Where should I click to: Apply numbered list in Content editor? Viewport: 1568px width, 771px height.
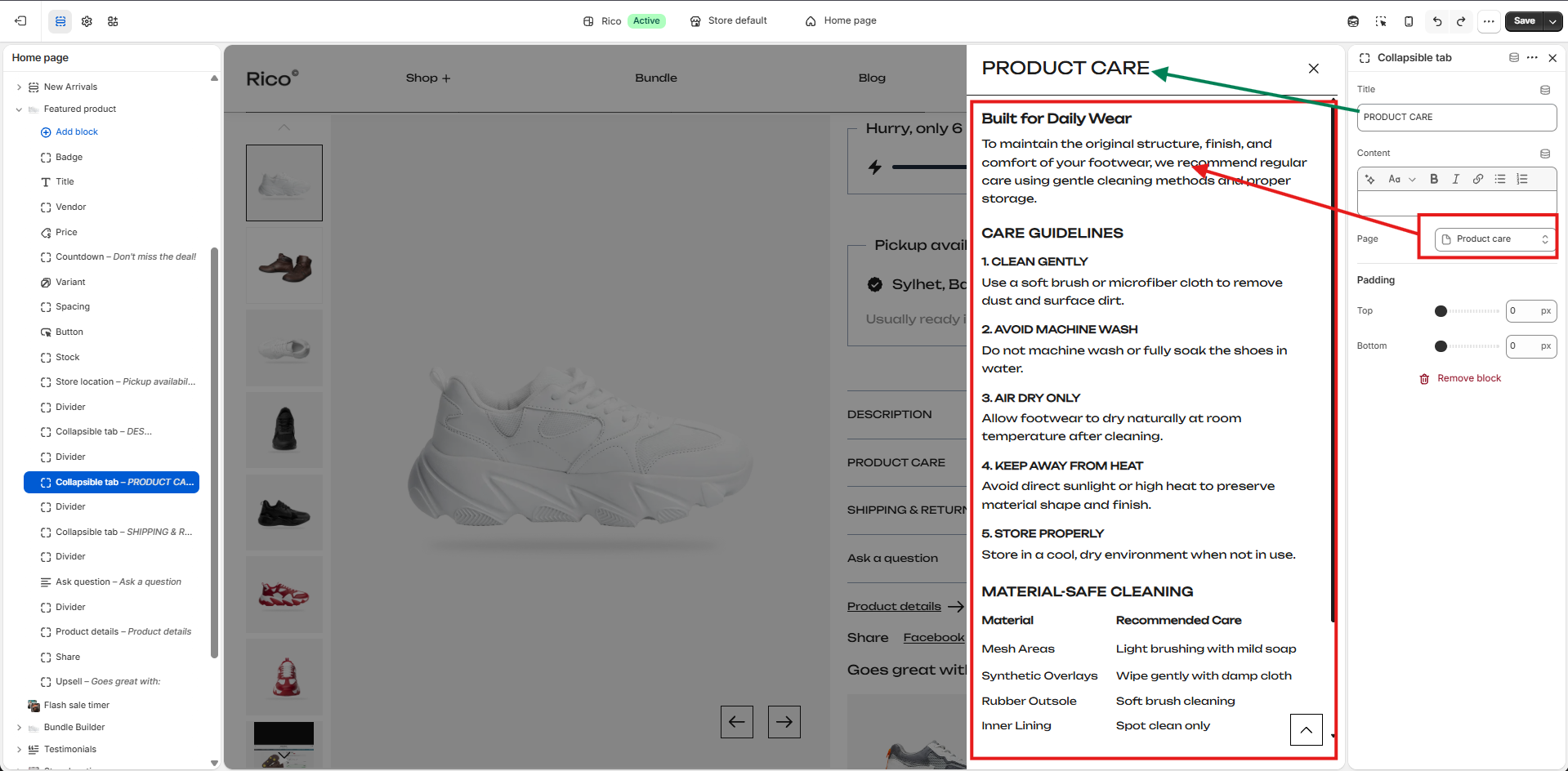(1522, 179)
